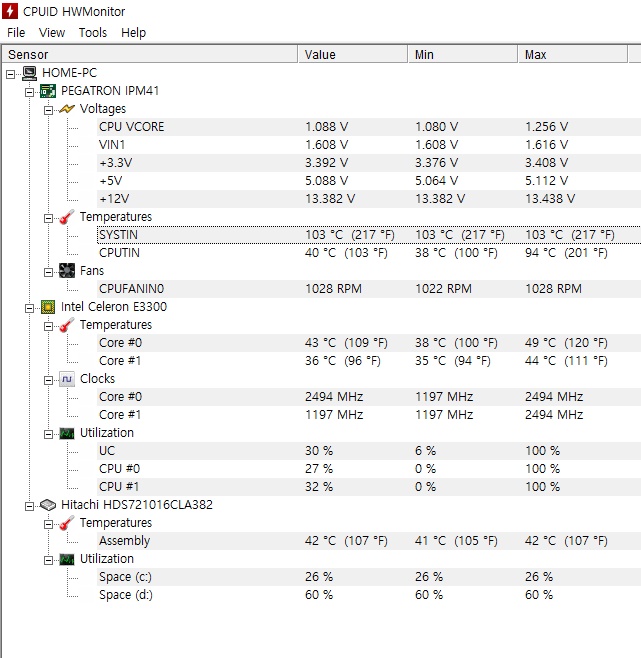Click the Hitachi Utilization graph icon

[x=67, y=559]
